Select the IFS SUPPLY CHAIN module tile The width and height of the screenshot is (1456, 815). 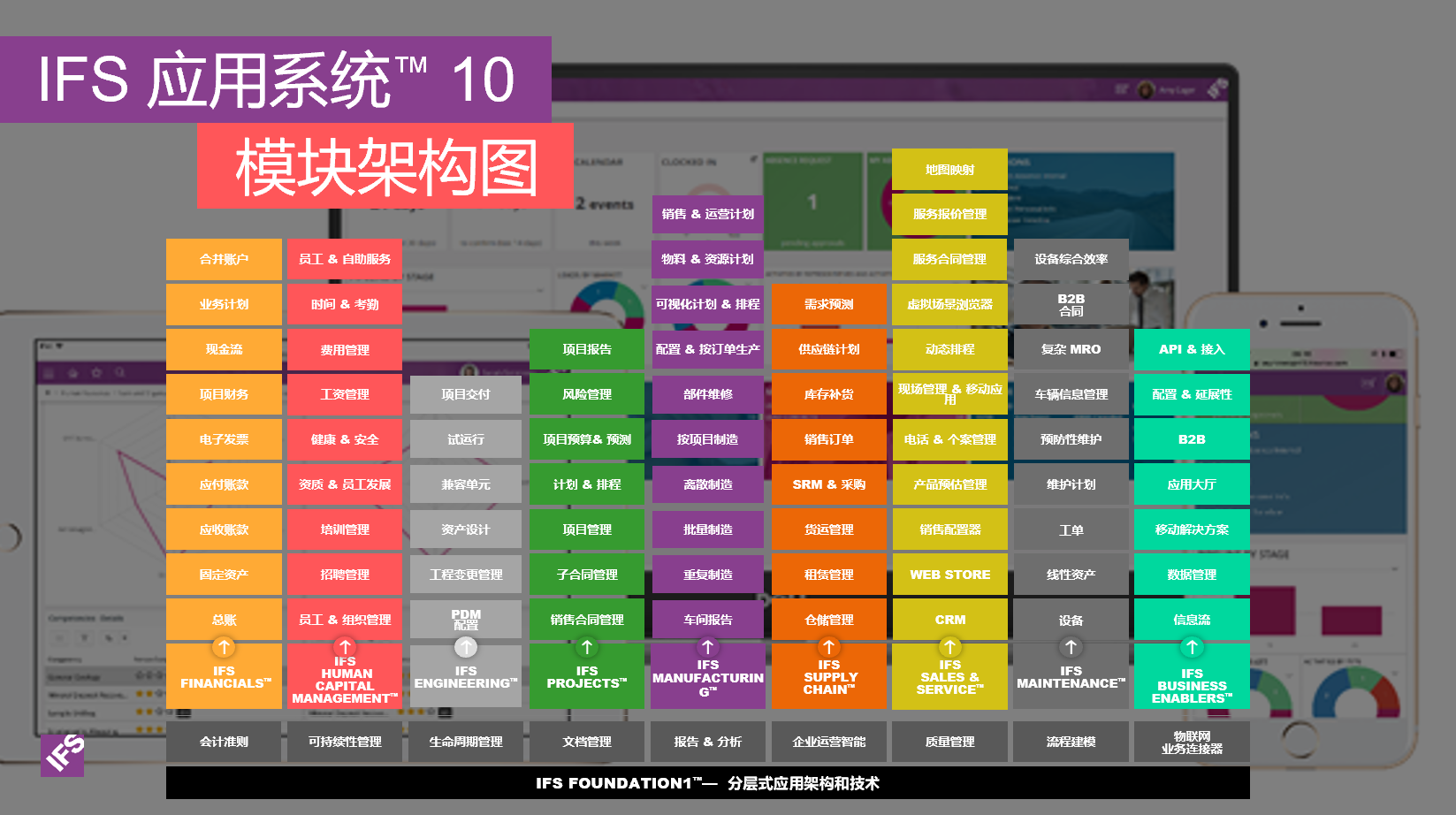[x=828, y=676]
